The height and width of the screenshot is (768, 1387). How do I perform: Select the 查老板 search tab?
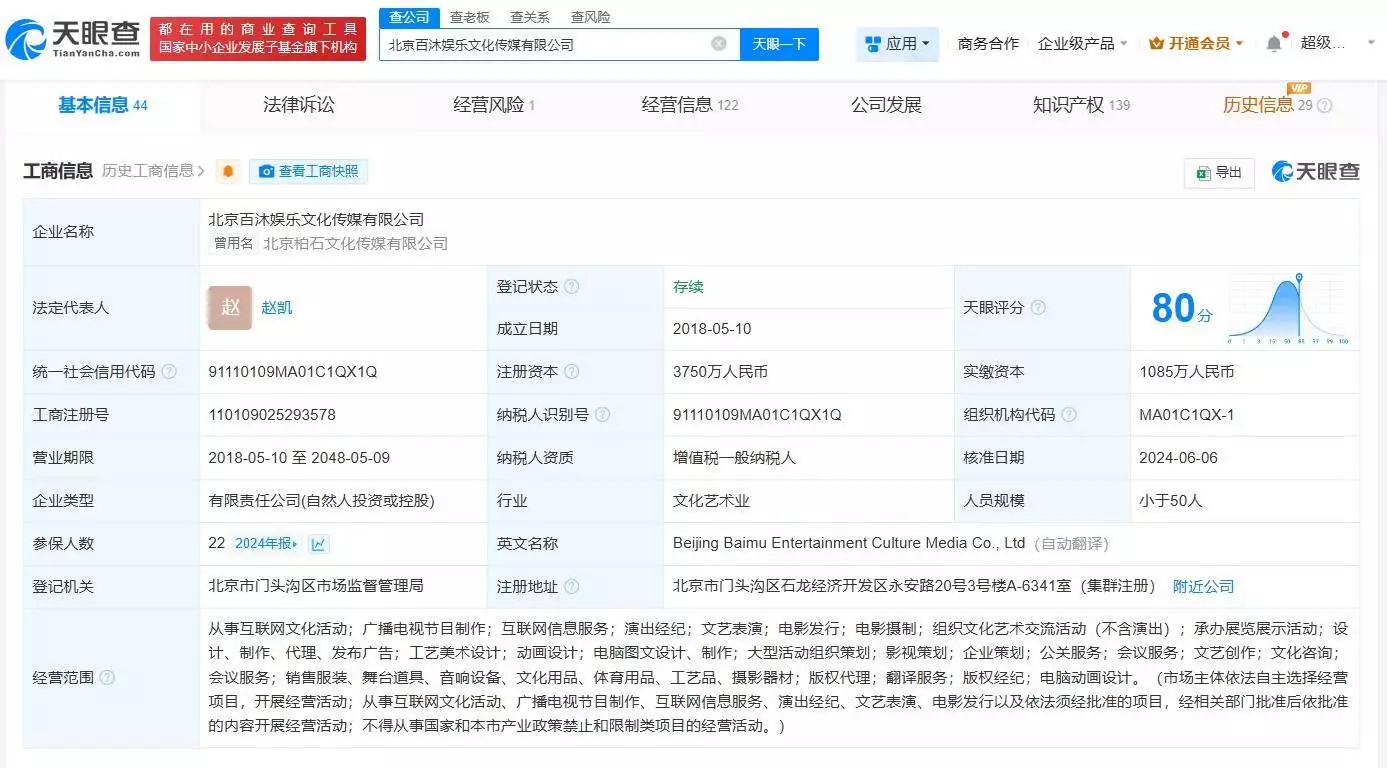(x=469, y=17)
